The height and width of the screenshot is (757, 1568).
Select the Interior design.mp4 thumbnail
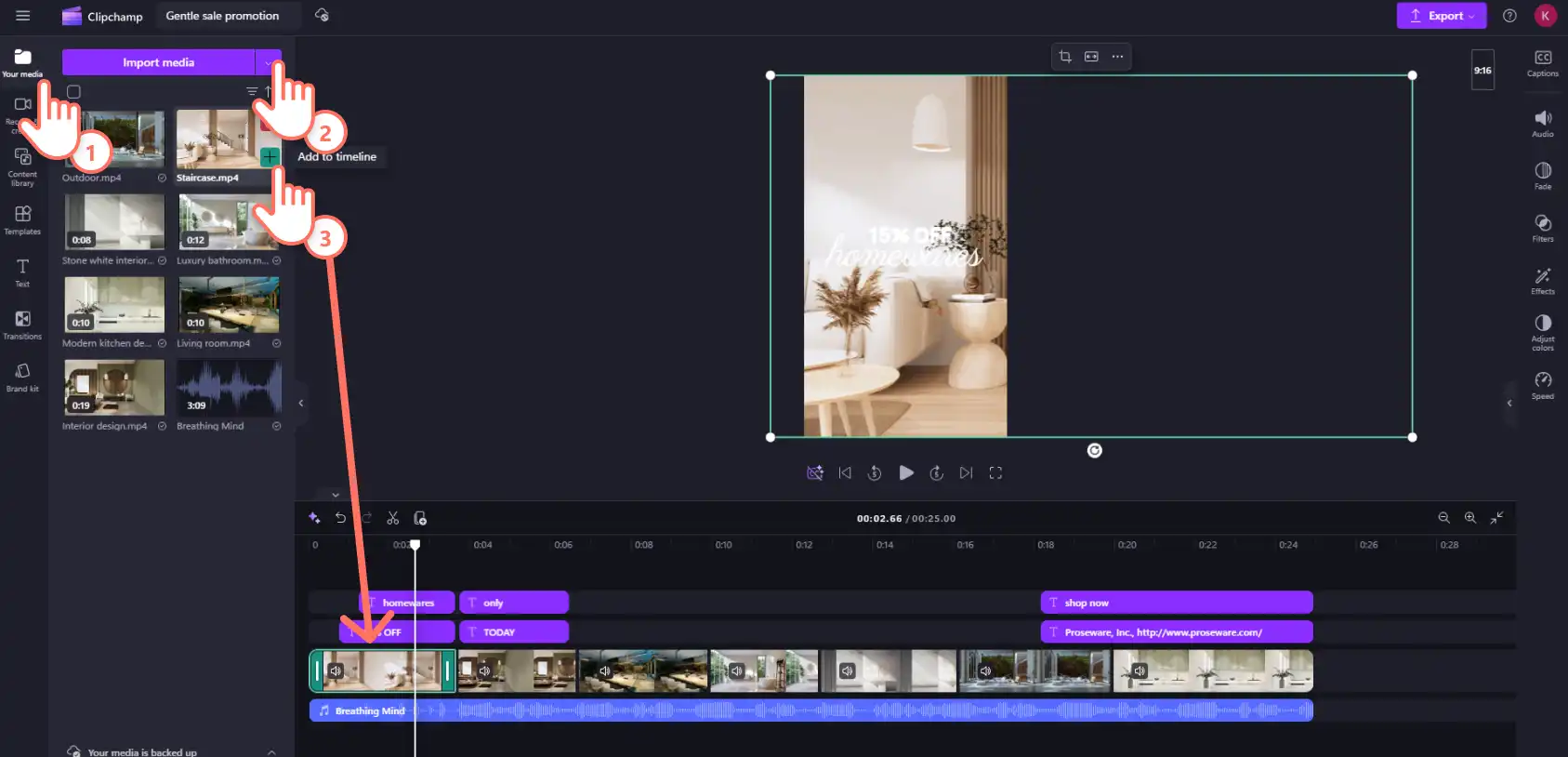114,387
